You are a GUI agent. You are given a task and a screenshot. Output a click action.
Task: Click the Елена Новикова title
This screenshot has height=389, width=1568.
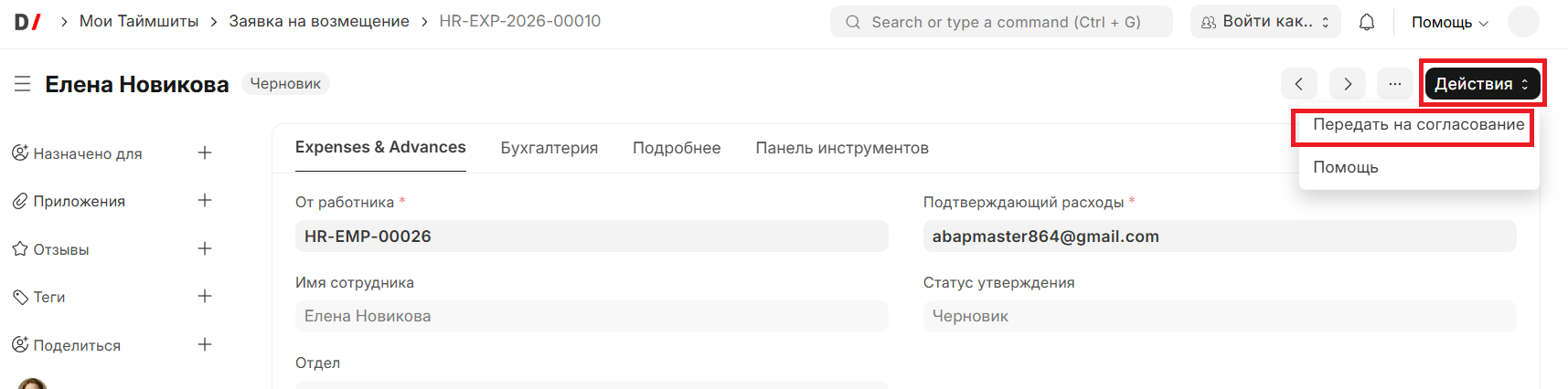coord(137,84)
